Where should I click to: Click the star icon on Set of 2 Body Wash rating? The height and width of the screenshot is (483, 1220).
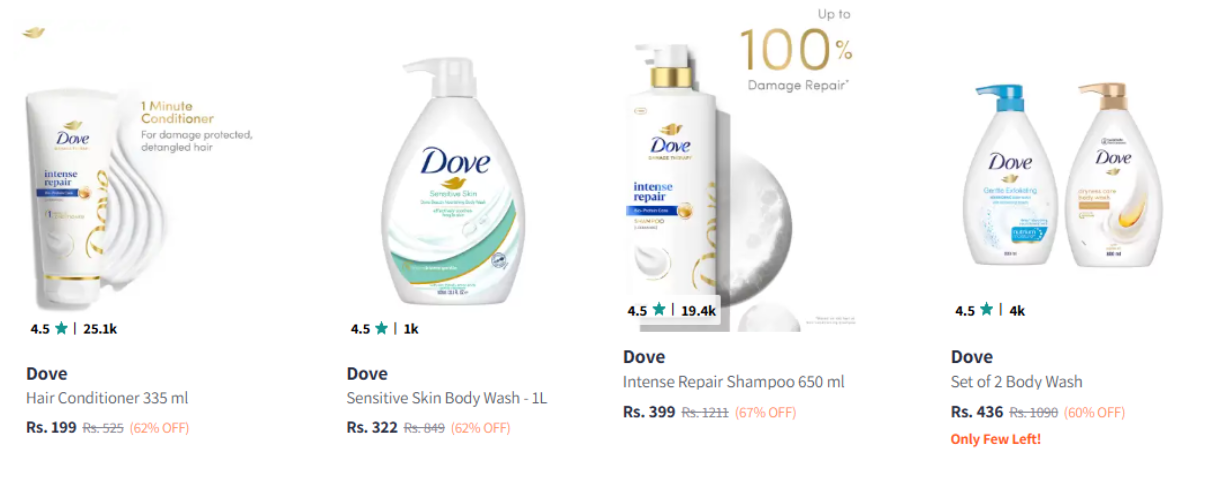(986, 310)
